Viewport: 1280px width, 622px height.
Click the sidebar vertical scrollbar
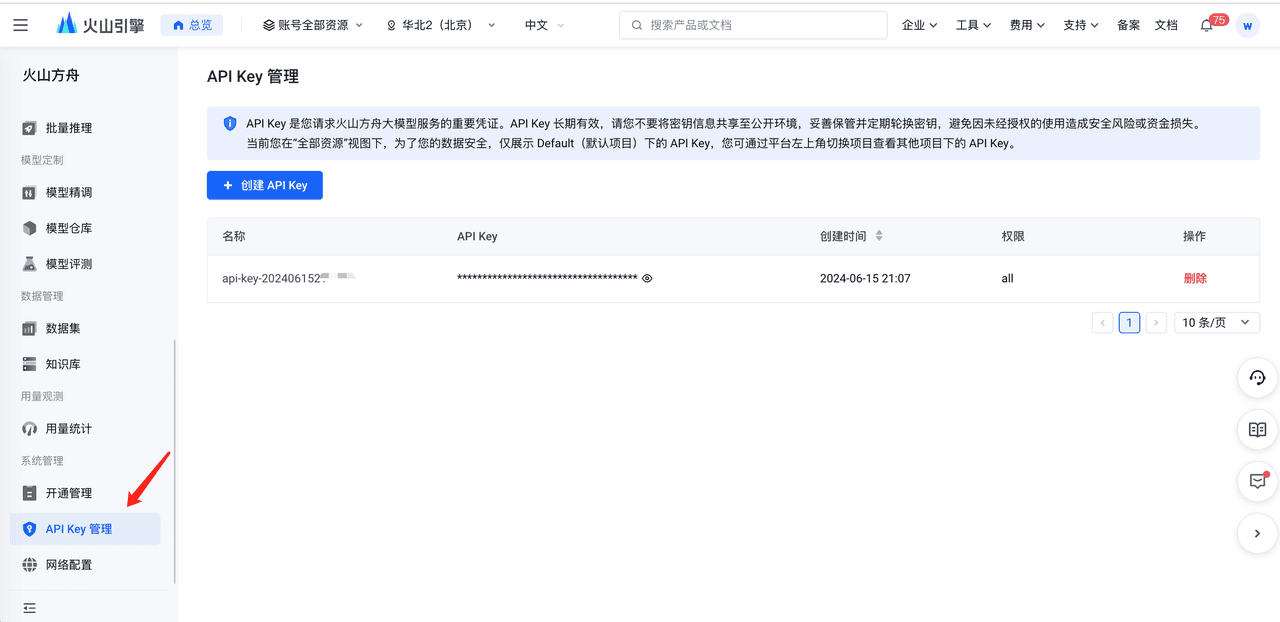(175, 460)
